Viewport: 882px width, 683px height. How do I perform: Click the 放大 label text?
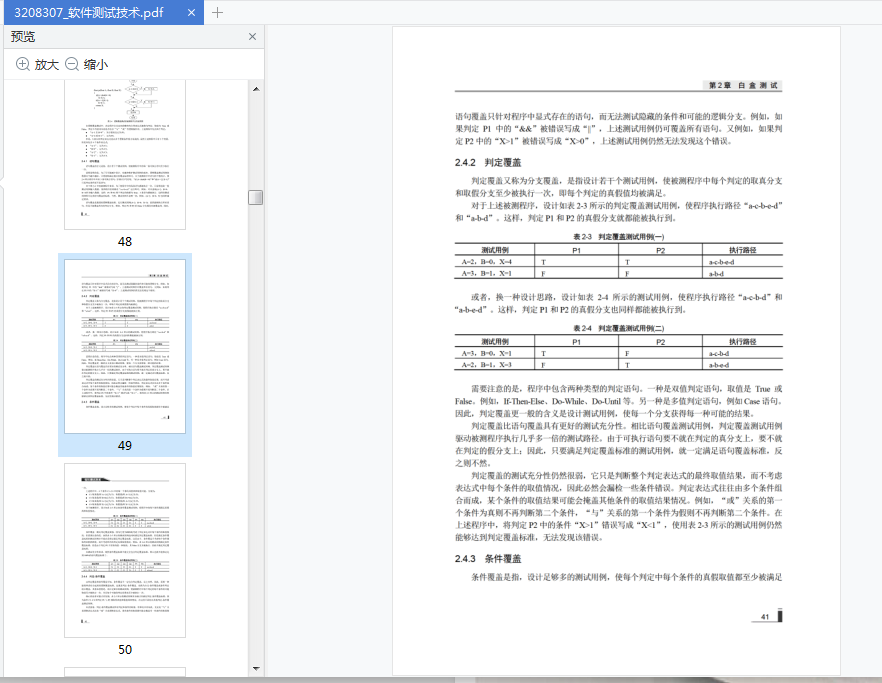(x=47, y=65)
